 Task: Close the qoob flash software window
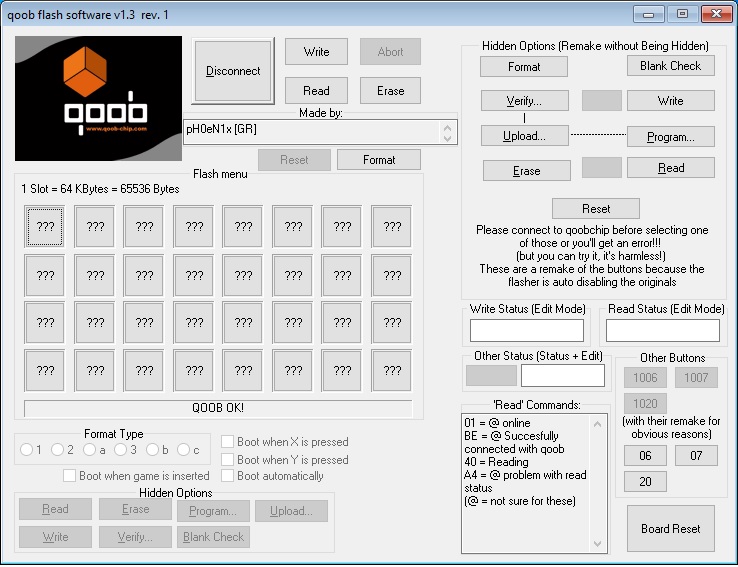point(716,14)
